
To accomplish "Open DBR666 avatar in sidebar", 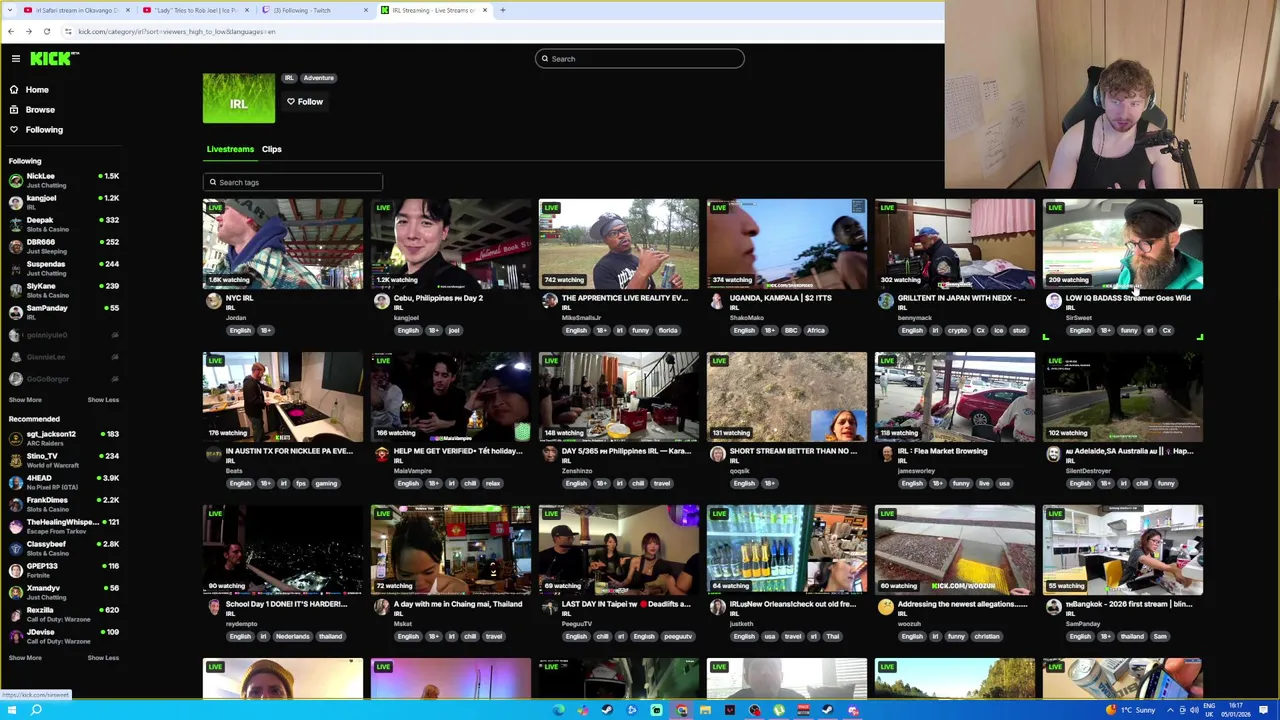I will pyautogui.click(x=16, y=246).
